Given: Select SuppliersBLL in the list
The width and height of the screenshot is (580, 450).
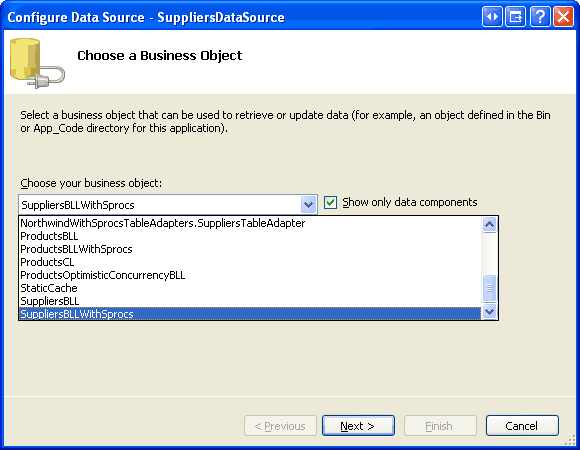Looking at the screenshot, I should [250, 301].
